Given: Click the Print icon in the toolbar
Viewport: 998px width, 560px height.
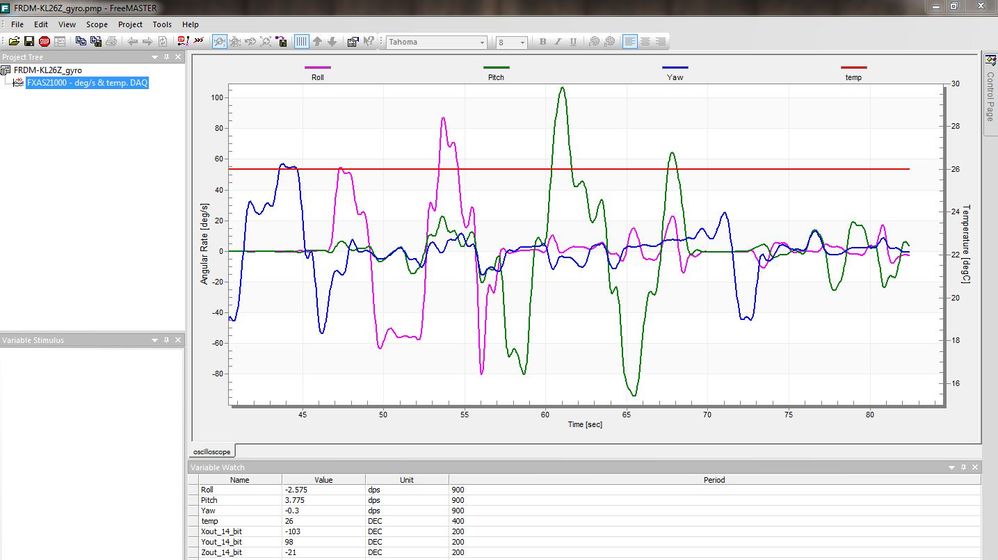Looking at the screenshot, I should click(111, 41).
